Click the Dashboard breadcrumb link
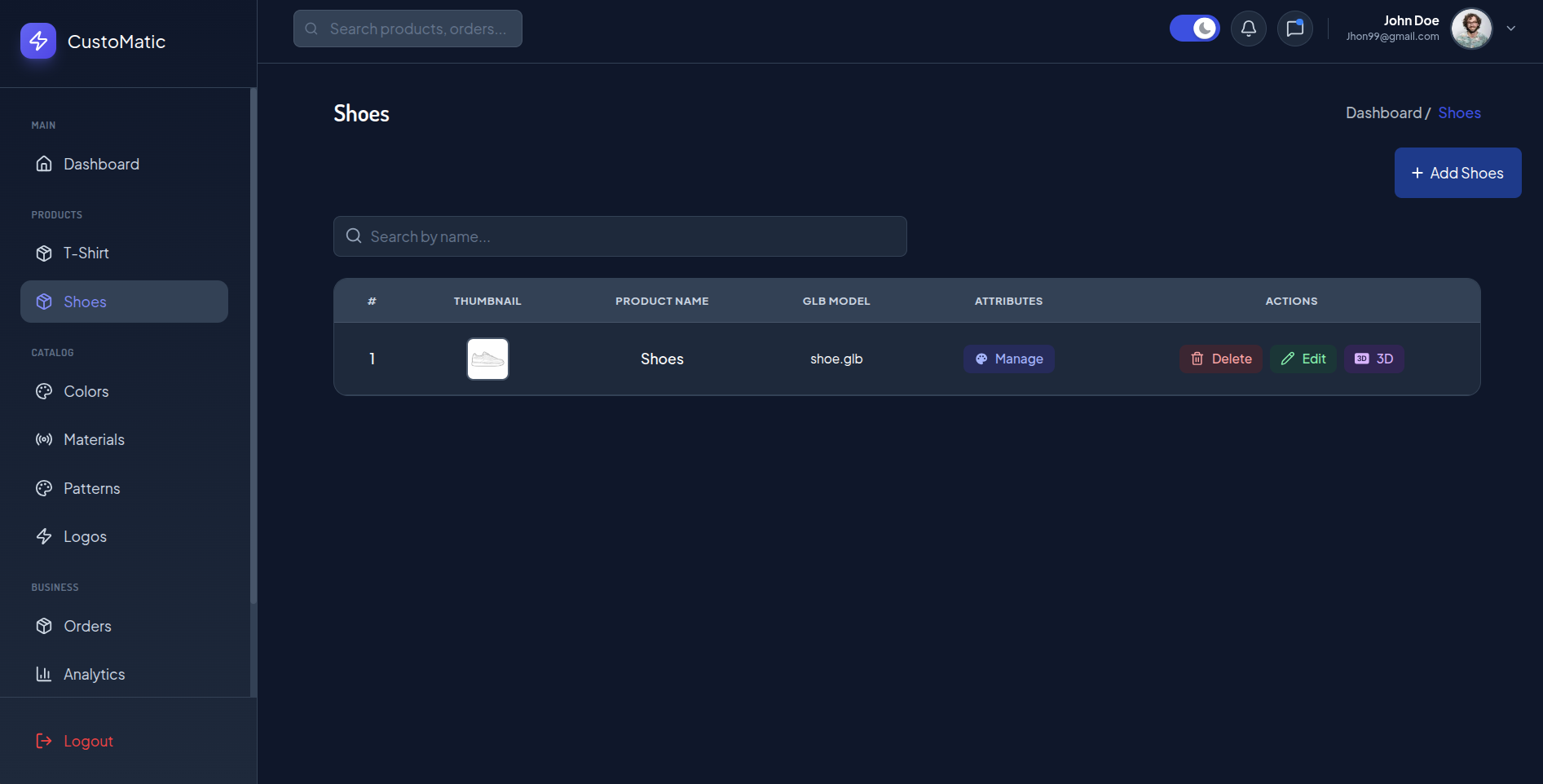Image resolution: width=1543 pixels, height=784 pixels. (x=1383, y=112)
